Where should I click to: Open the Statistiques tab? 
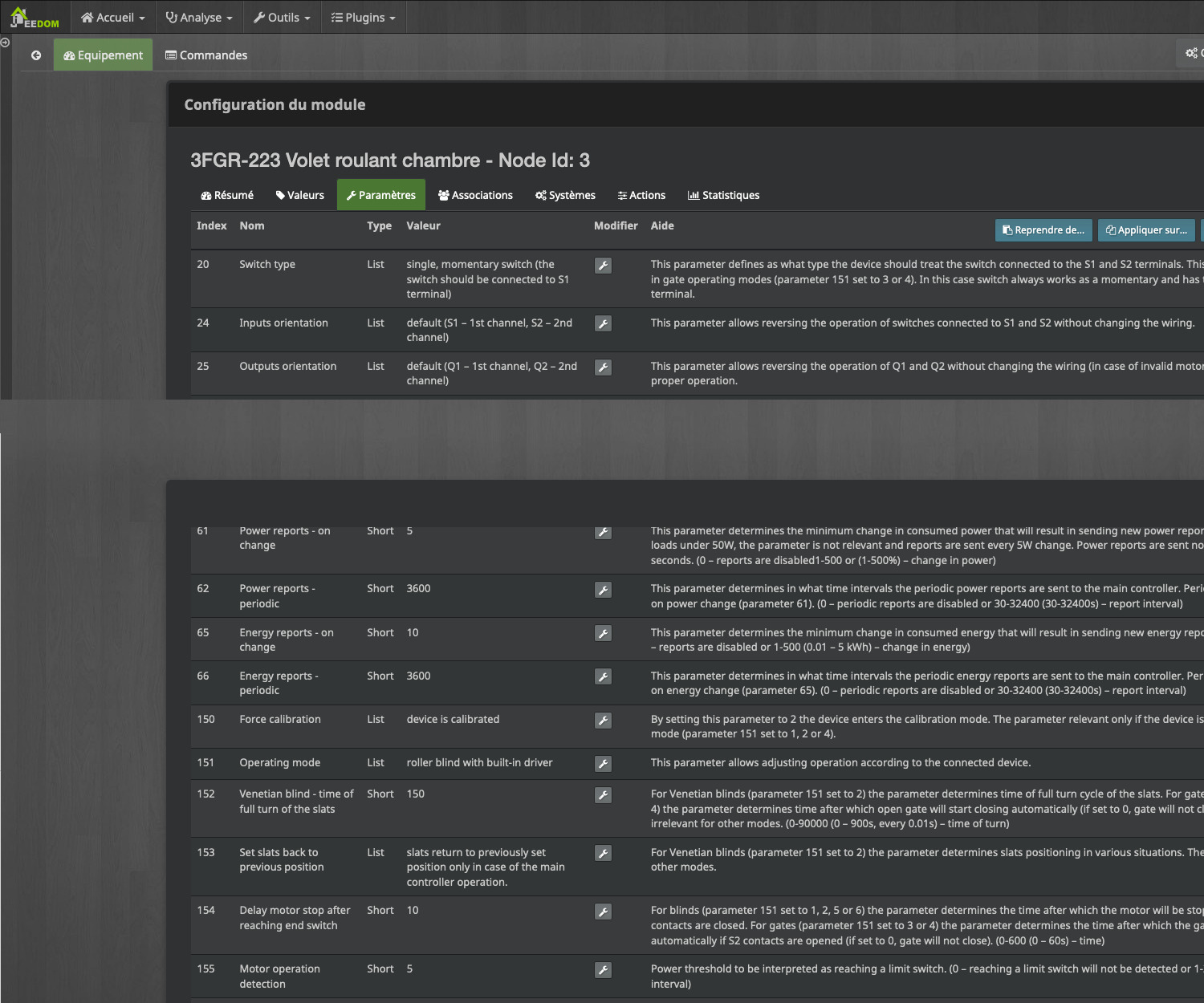723,195
